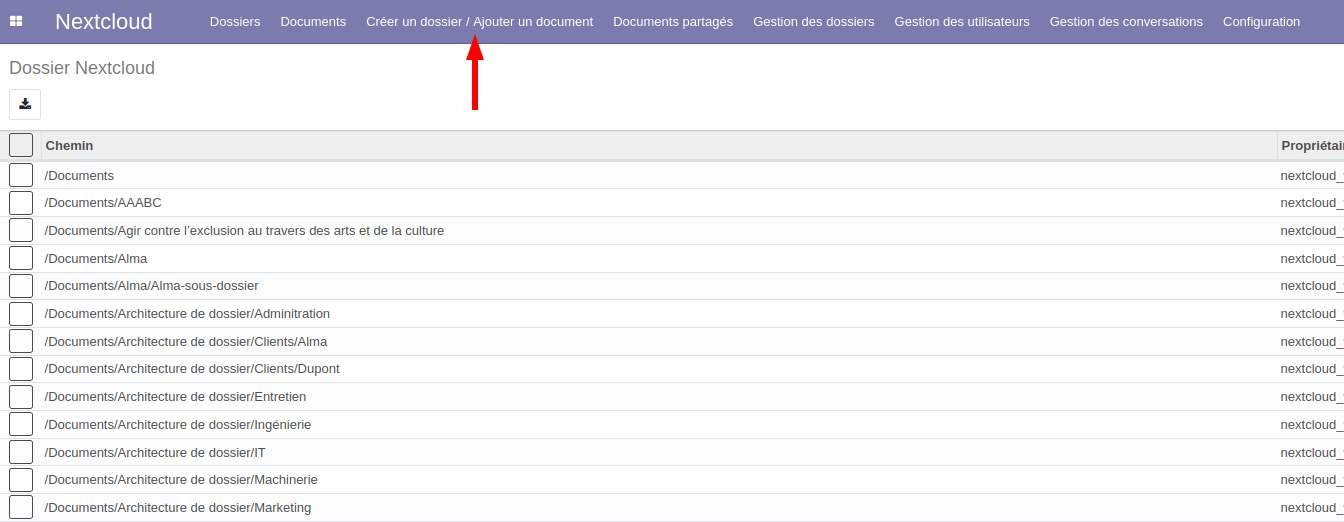Open Architecture de dossier/Marketing path
Screen dimensions: 1344x522
click(x=178, y=507)
